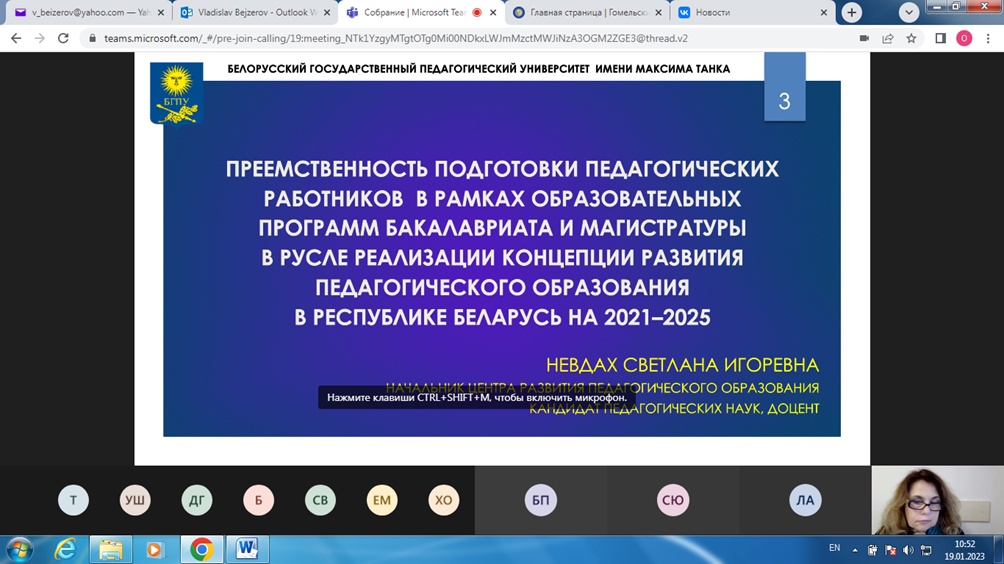Viewport: 1004px width, 564px height.
Task: Switch the EN keyboard language indicator
Action: coord(834,548)
